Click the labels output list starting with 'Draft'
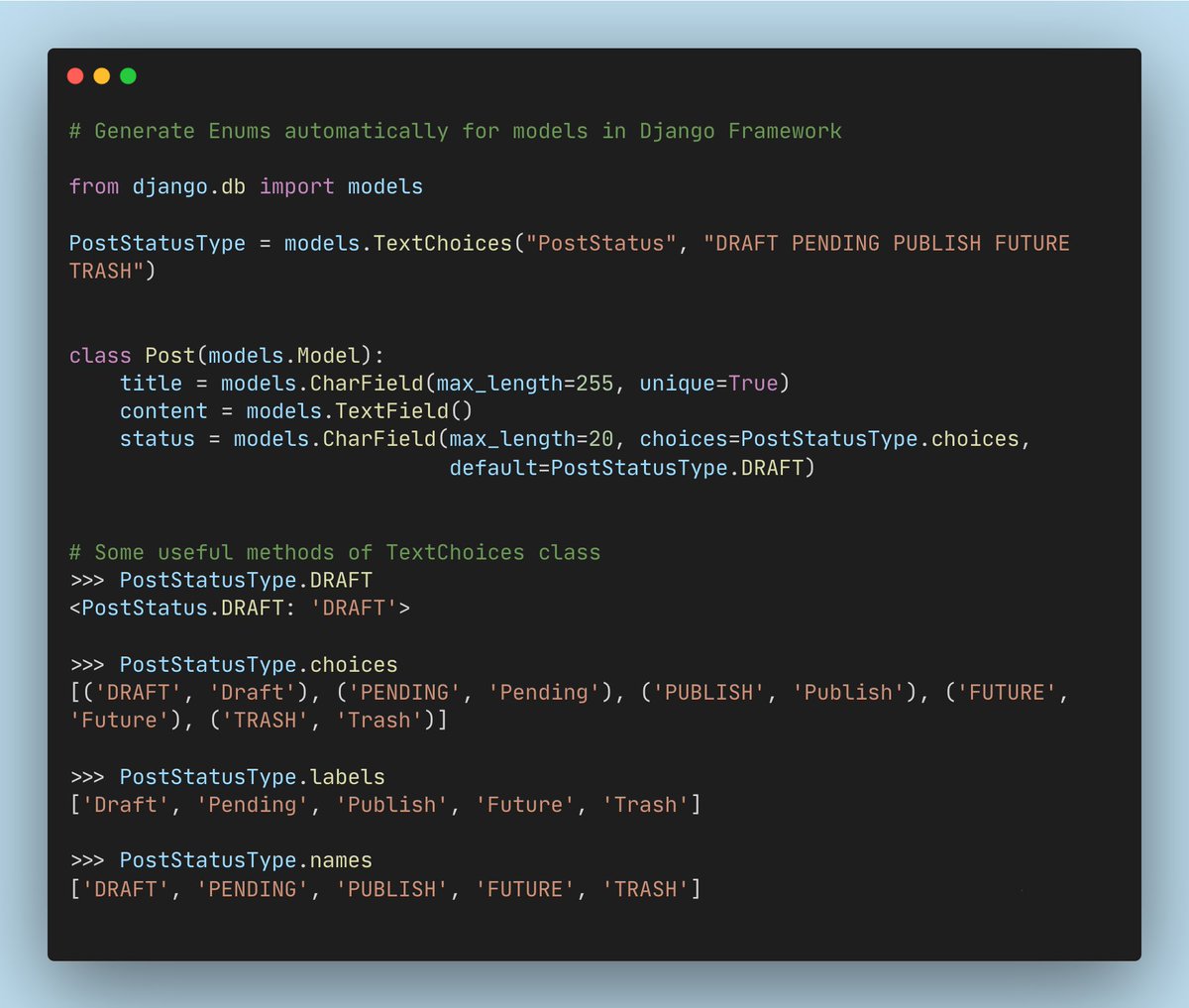Image resolution: width=1189 pixels, height=1008 pixels. tap(385, 804)
